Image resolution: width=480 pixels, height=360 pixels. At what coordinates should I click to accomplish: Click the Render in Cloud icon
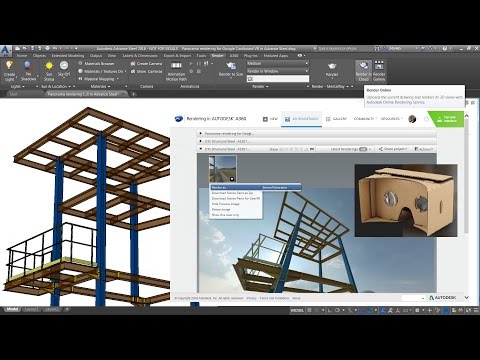pos(363,65)
